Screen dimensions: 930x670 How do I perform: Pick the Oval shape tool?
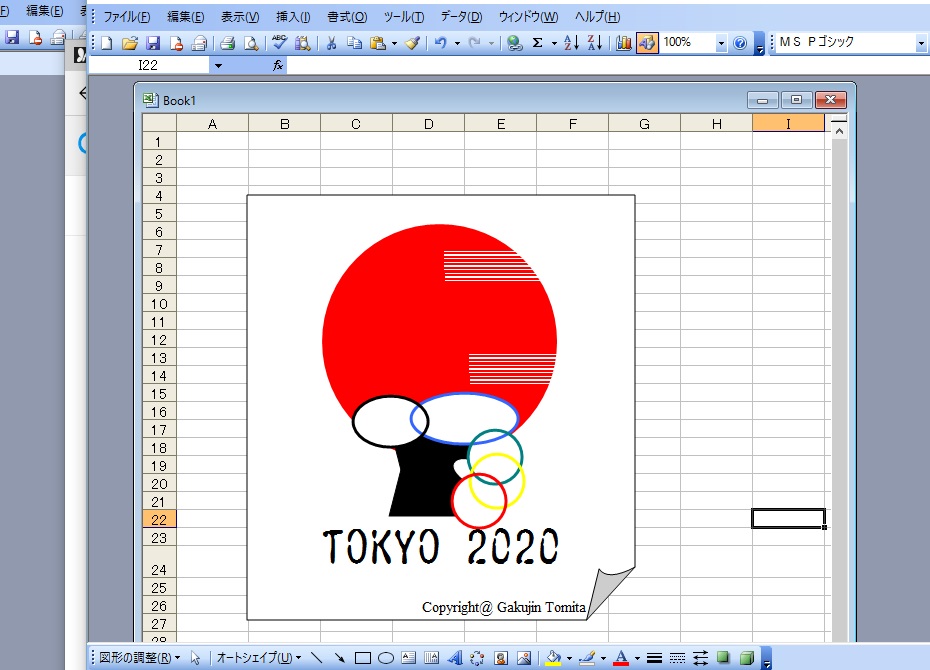point(385,658)
